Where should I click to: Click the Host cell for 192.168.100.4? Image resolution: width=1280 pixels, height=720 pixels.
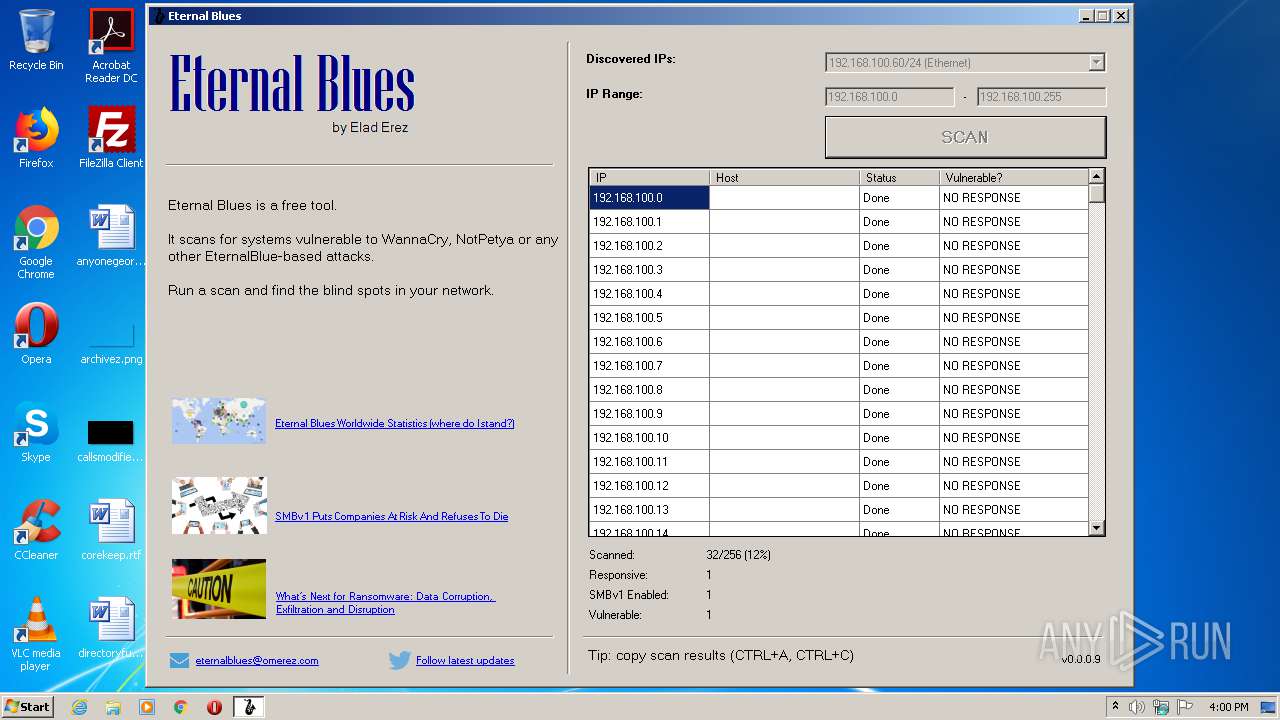click(x=784, y=294)
